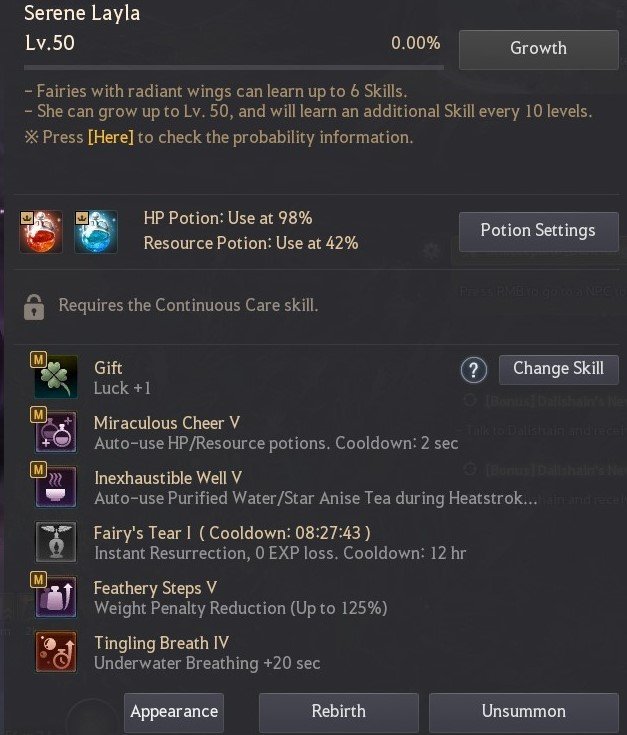Open the fairy Appearance options
The width and height of the screenshot is (627, 735).
point(174,712)
